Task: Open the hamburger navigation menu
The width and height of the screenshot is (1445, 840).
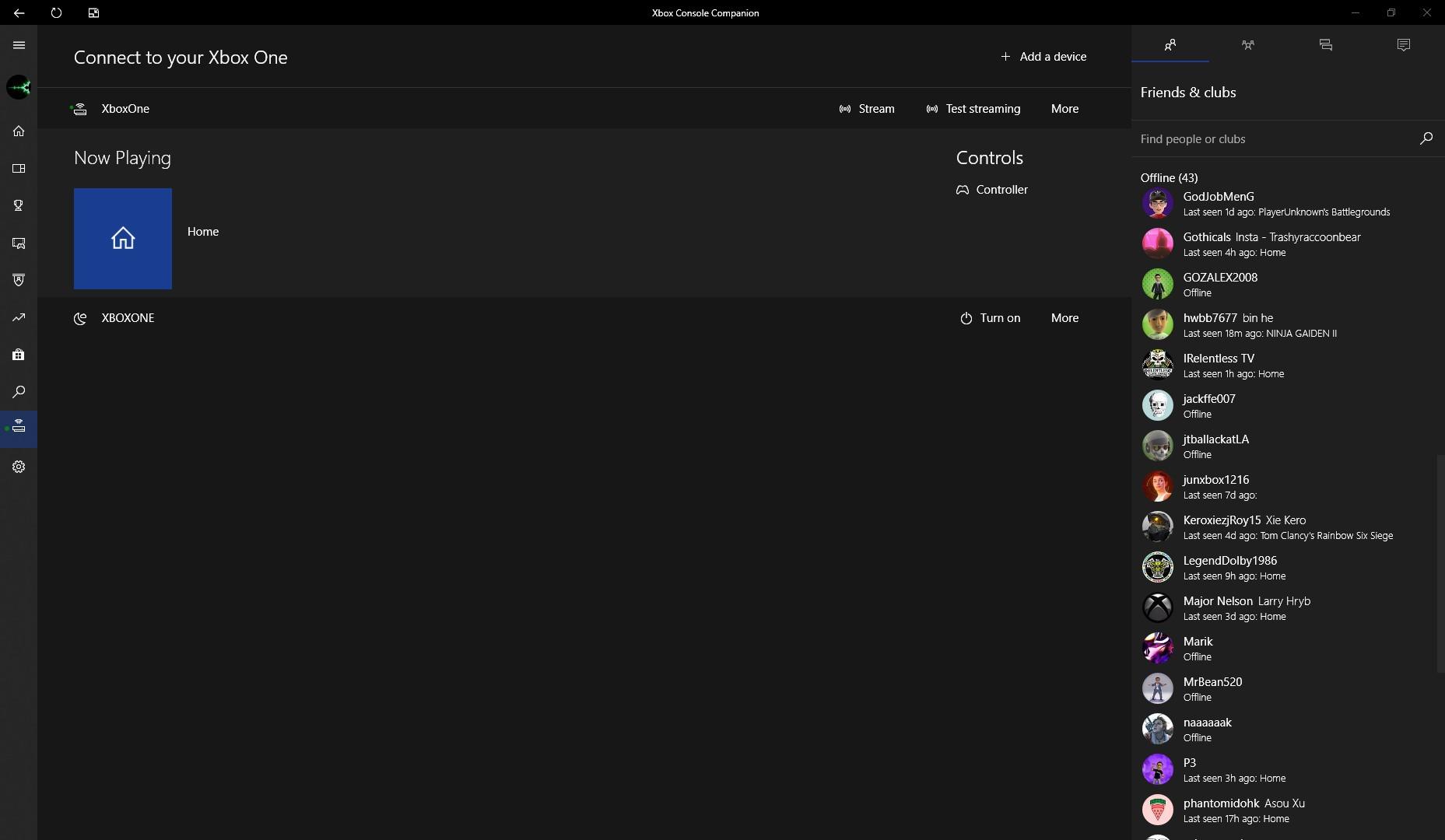Action: 19,45
